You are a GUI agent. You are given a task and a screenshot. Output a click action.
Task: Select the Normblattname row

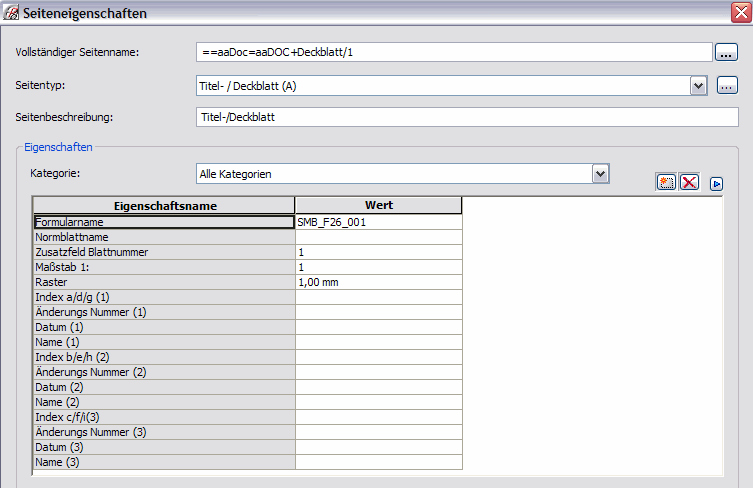click(164, 237)
